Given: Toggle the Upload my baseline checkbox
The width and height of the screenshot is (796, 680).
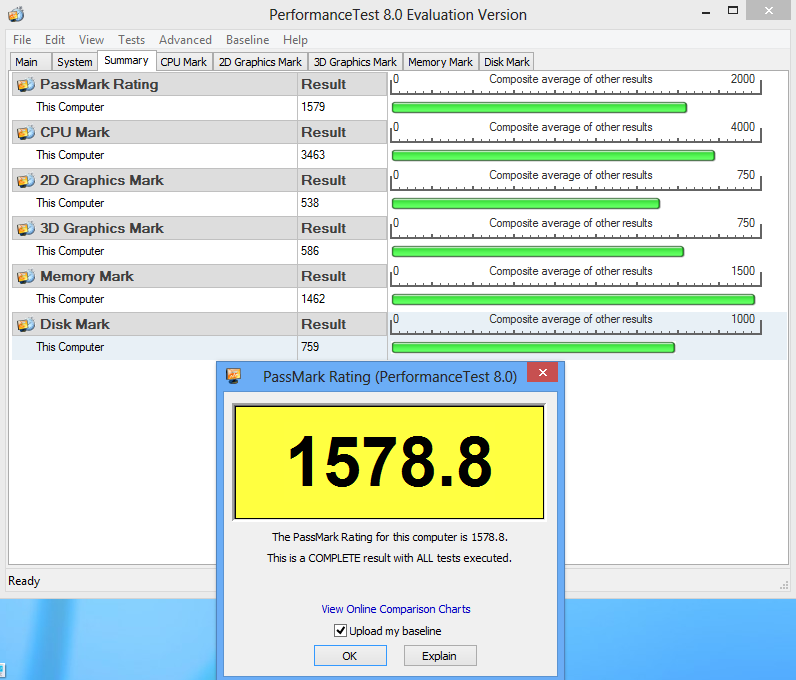Looking at the screenshot, I should click(340, 631).
